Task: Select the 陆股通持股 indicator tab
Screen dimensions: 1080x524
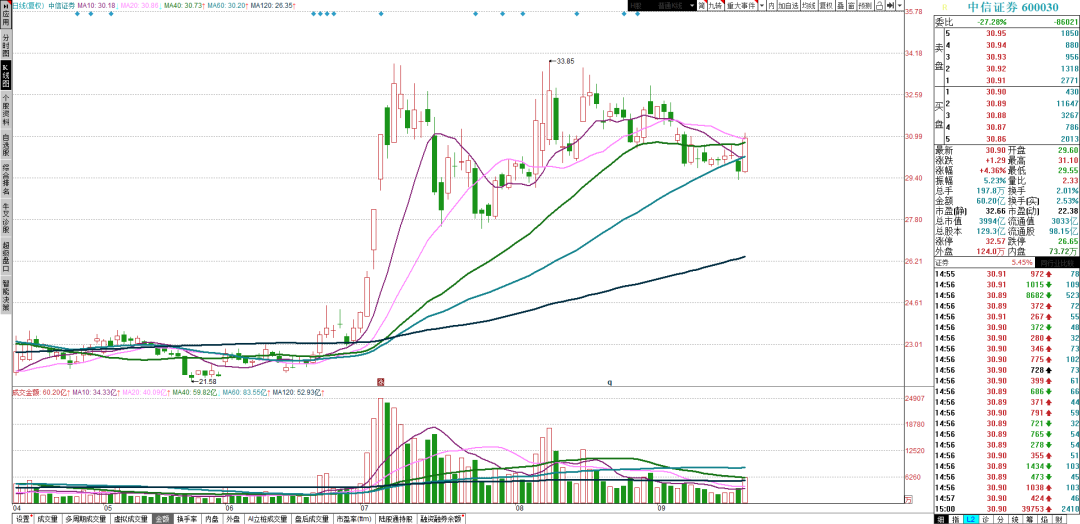Action: click(x=395, y=518)
